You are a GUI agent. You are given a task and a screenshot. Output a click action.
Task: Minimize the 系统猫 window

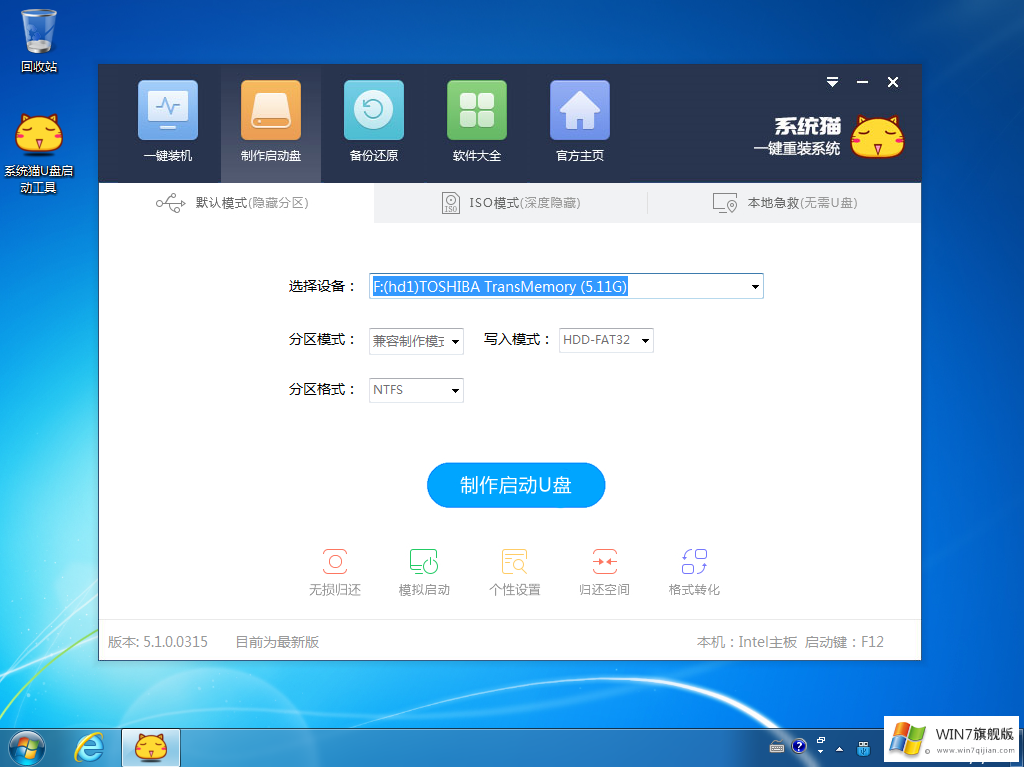[x=862, y=82]
